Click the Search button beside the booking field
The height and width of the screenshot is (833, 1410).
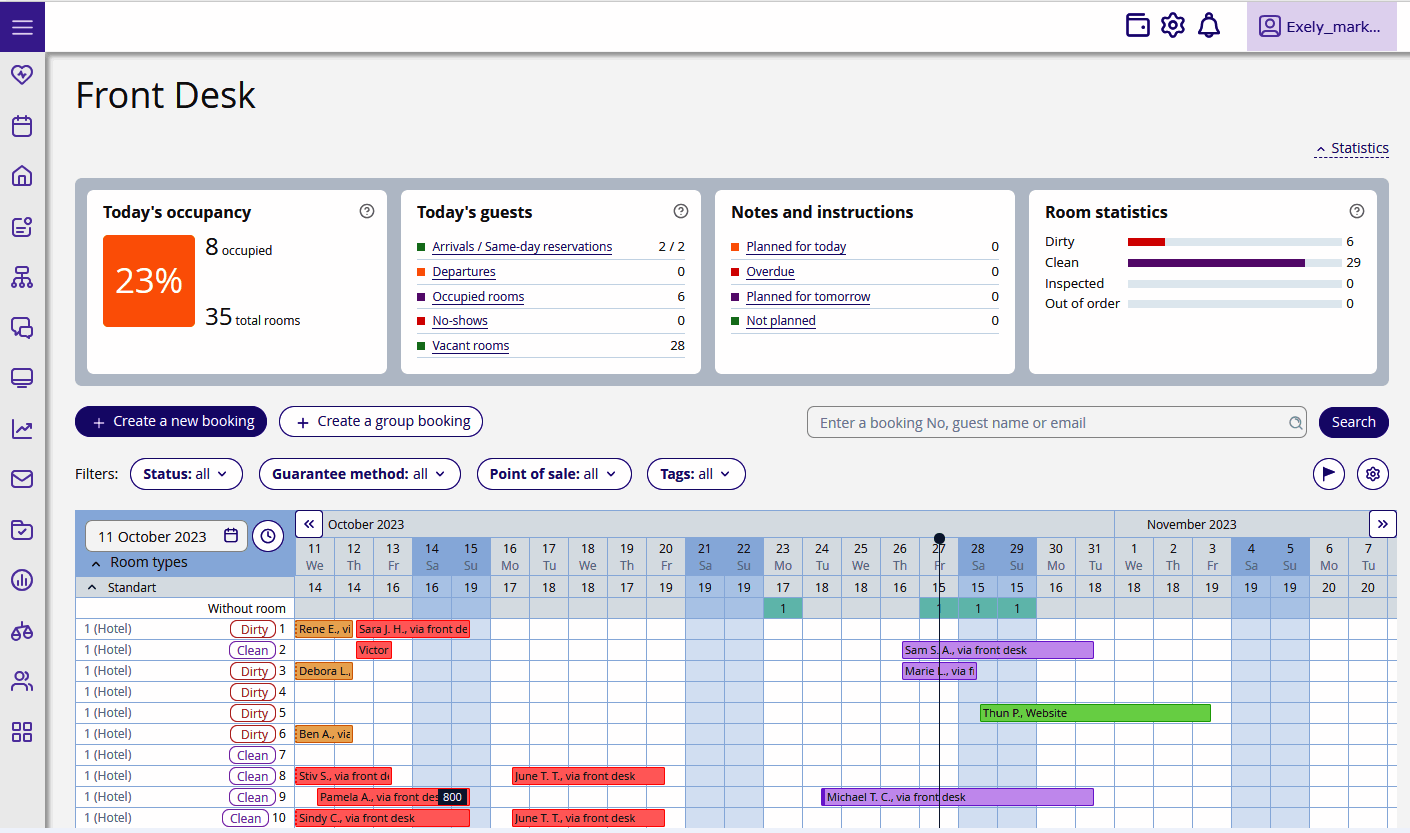click(1353, 421)
